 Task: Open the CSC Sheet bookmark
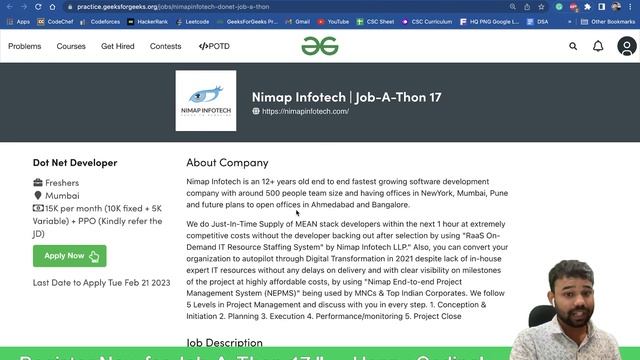(x=376, y=22)
